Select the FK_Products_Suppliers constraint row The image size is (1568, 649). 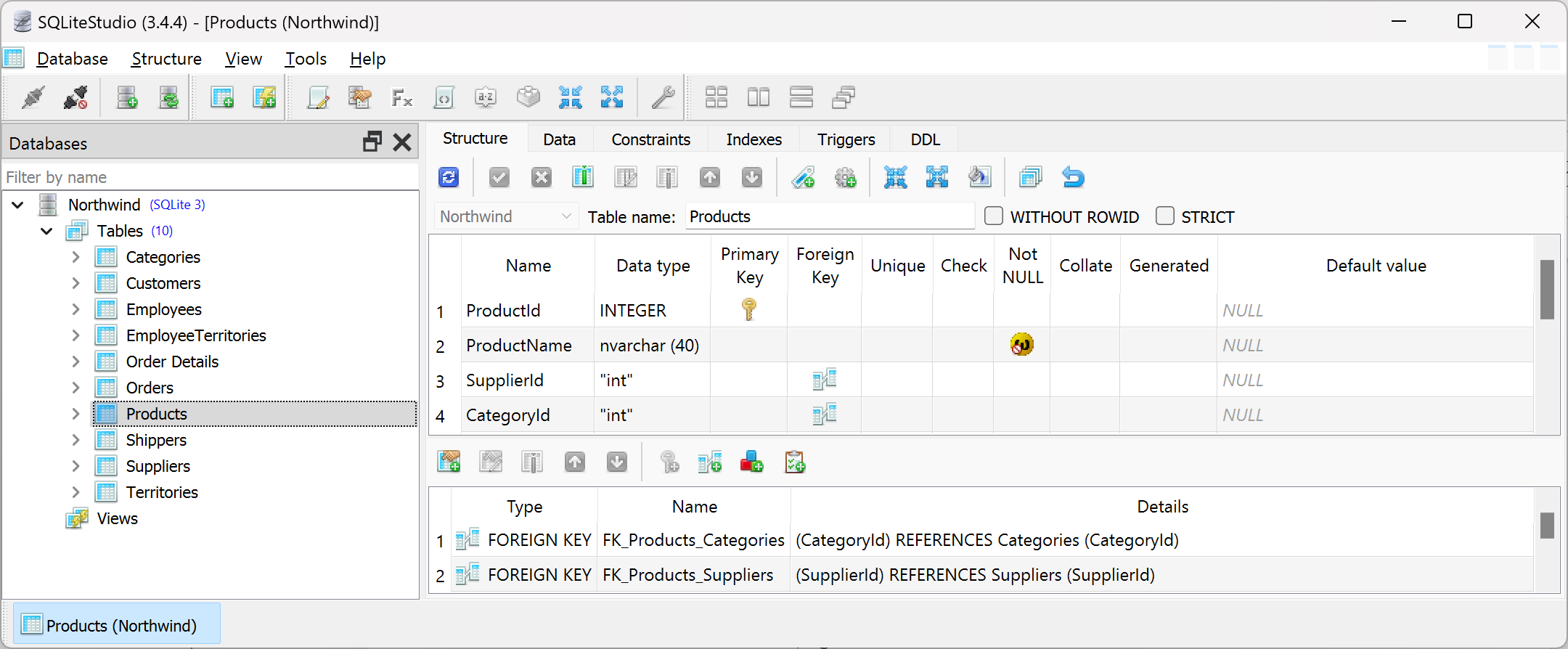[x=981, y=575]
